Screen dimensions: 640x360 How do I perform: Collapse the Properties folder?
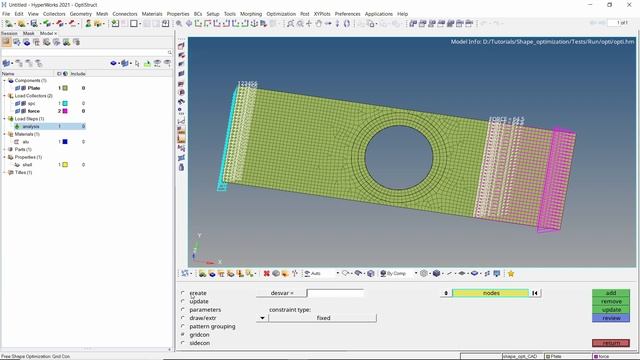[4, 157]
